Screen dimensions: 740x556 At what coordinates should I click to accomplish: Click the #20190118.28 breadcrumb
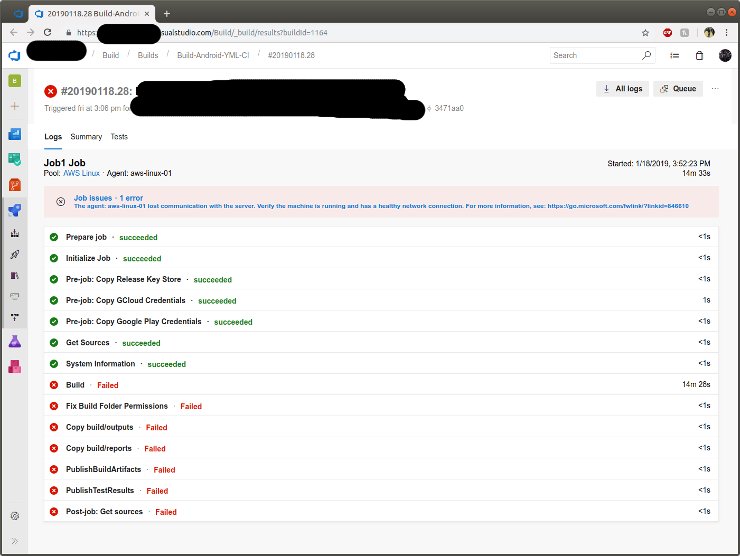(291, 55)
